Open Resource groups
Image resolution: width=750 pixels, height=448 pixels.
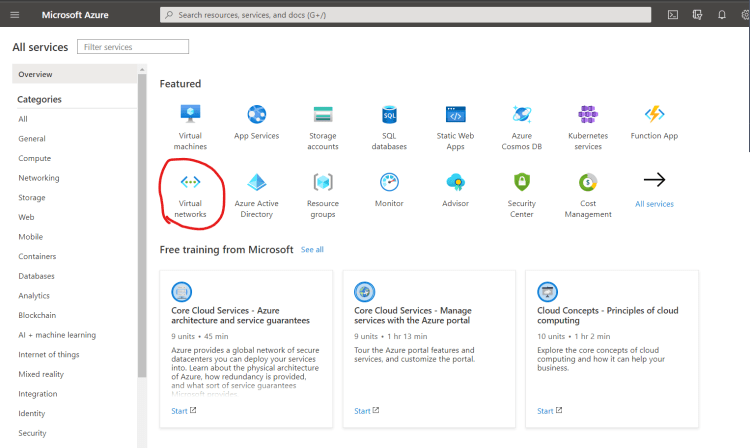[x=323, y=195]
